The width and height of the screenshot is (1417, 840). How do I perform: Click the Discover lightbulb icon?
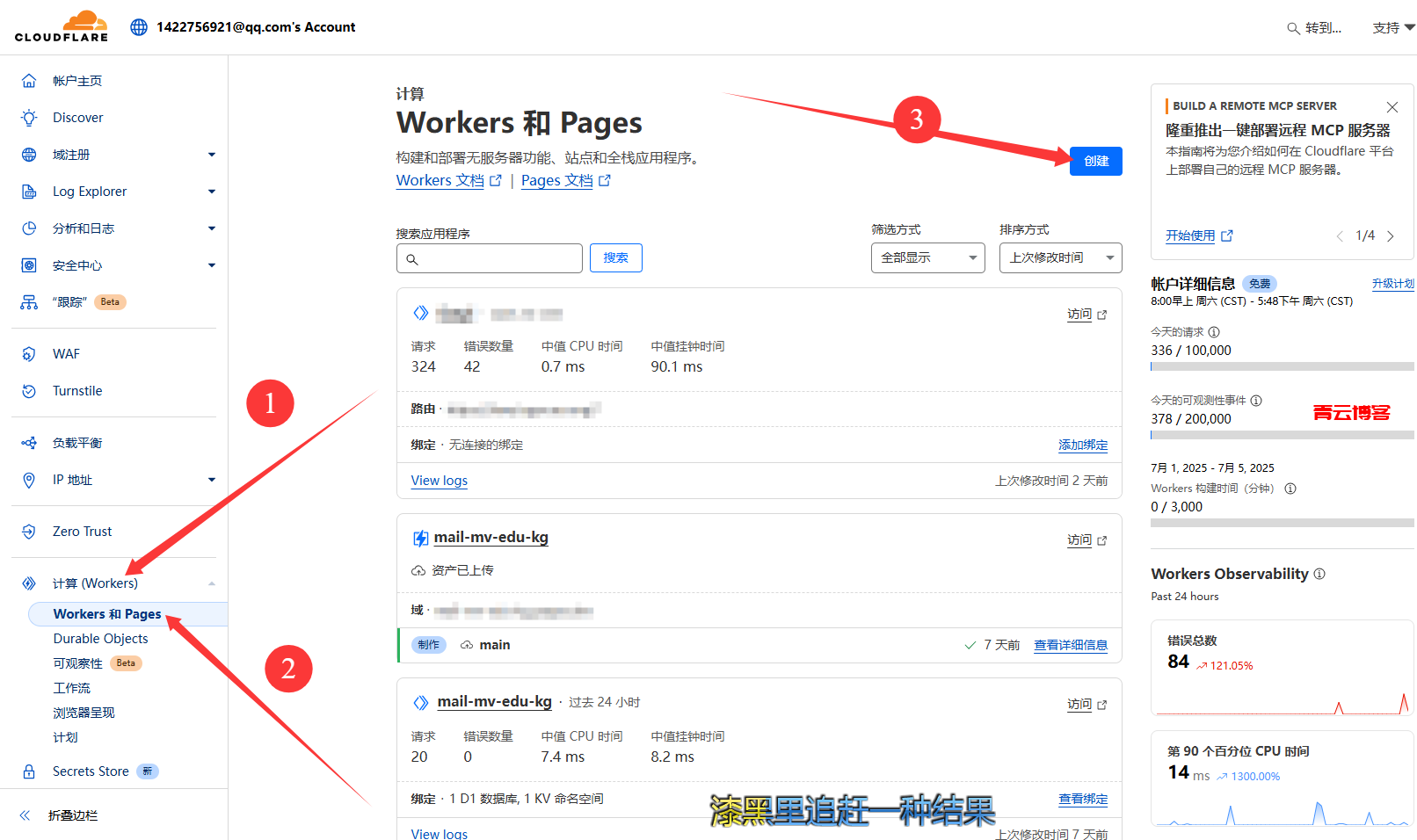[29, 118]
